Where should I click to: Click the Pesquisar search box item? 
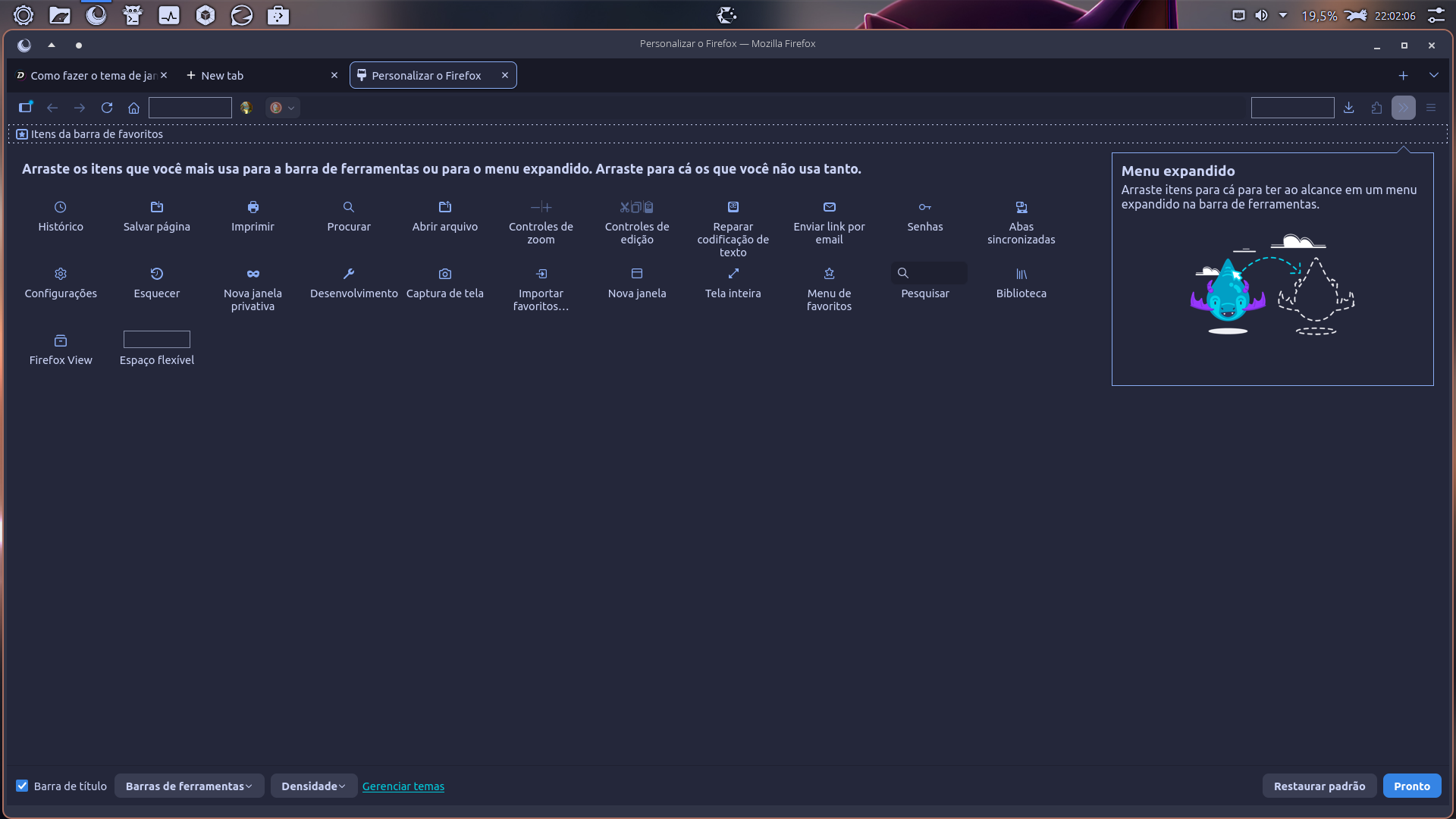pyautogui.click(x=929, y=273)
